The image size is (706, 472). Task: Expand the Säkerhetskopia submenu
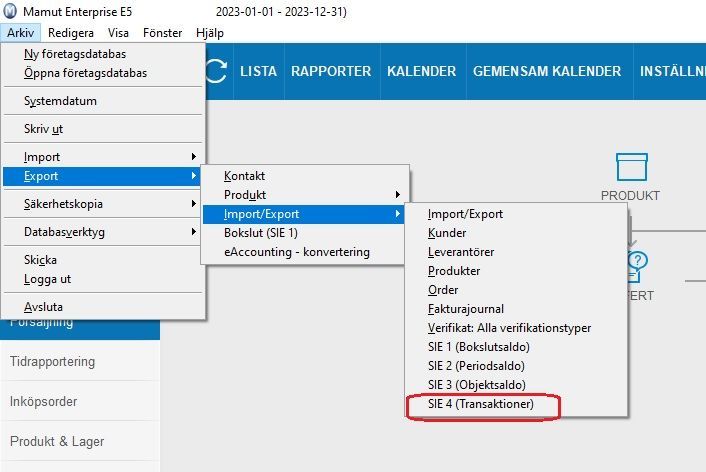103,204
